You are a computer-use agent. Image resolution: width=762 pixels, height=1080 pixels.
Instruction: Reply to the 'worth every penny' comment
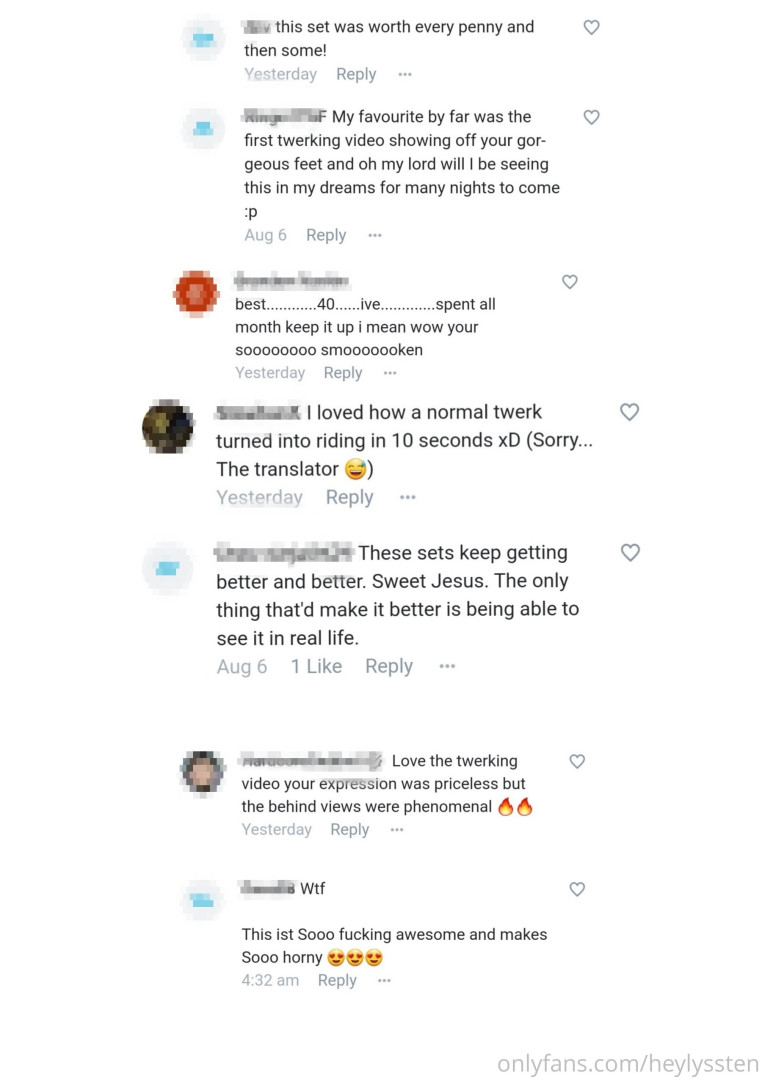tap(356, 74)
